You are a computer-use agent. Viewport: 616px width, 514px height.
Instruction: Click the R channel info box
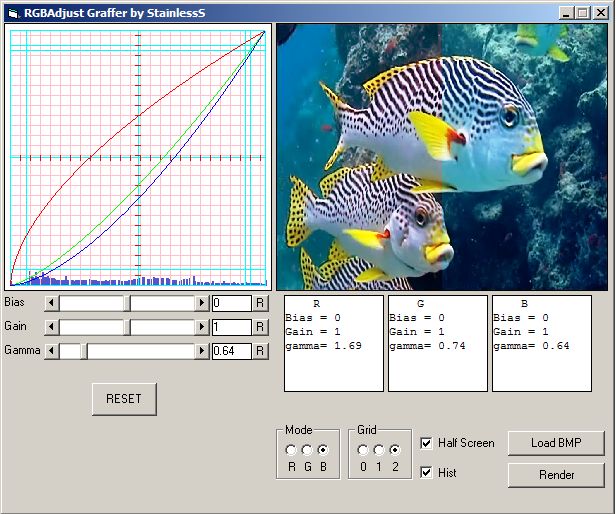click(x=334, y=343)
